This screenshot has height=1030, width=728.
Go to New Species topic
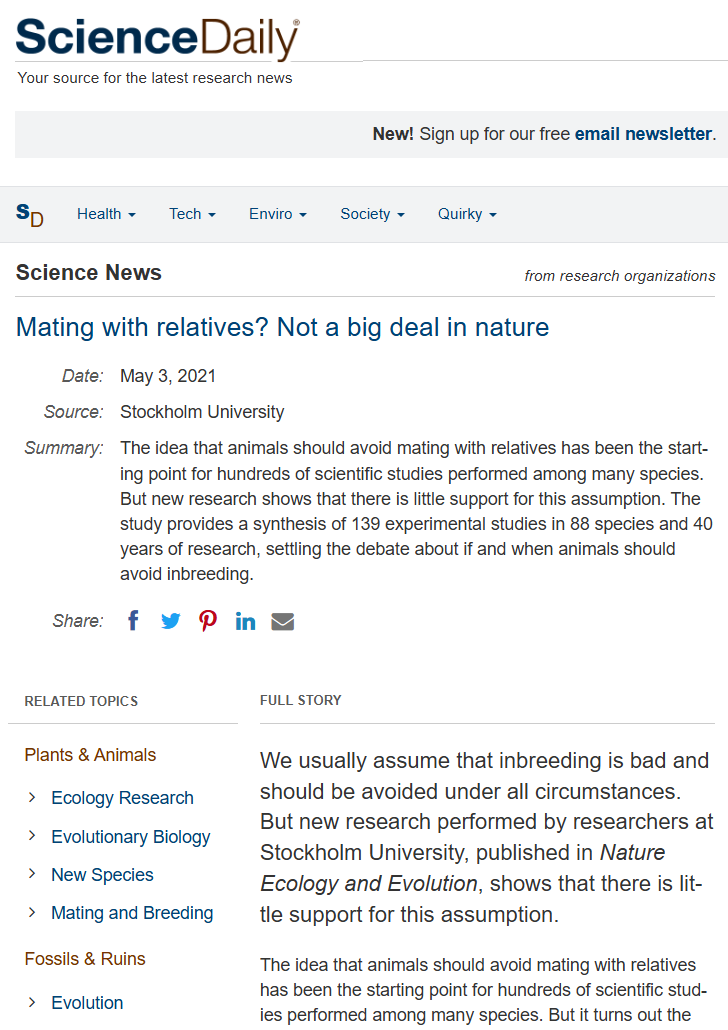102,875
